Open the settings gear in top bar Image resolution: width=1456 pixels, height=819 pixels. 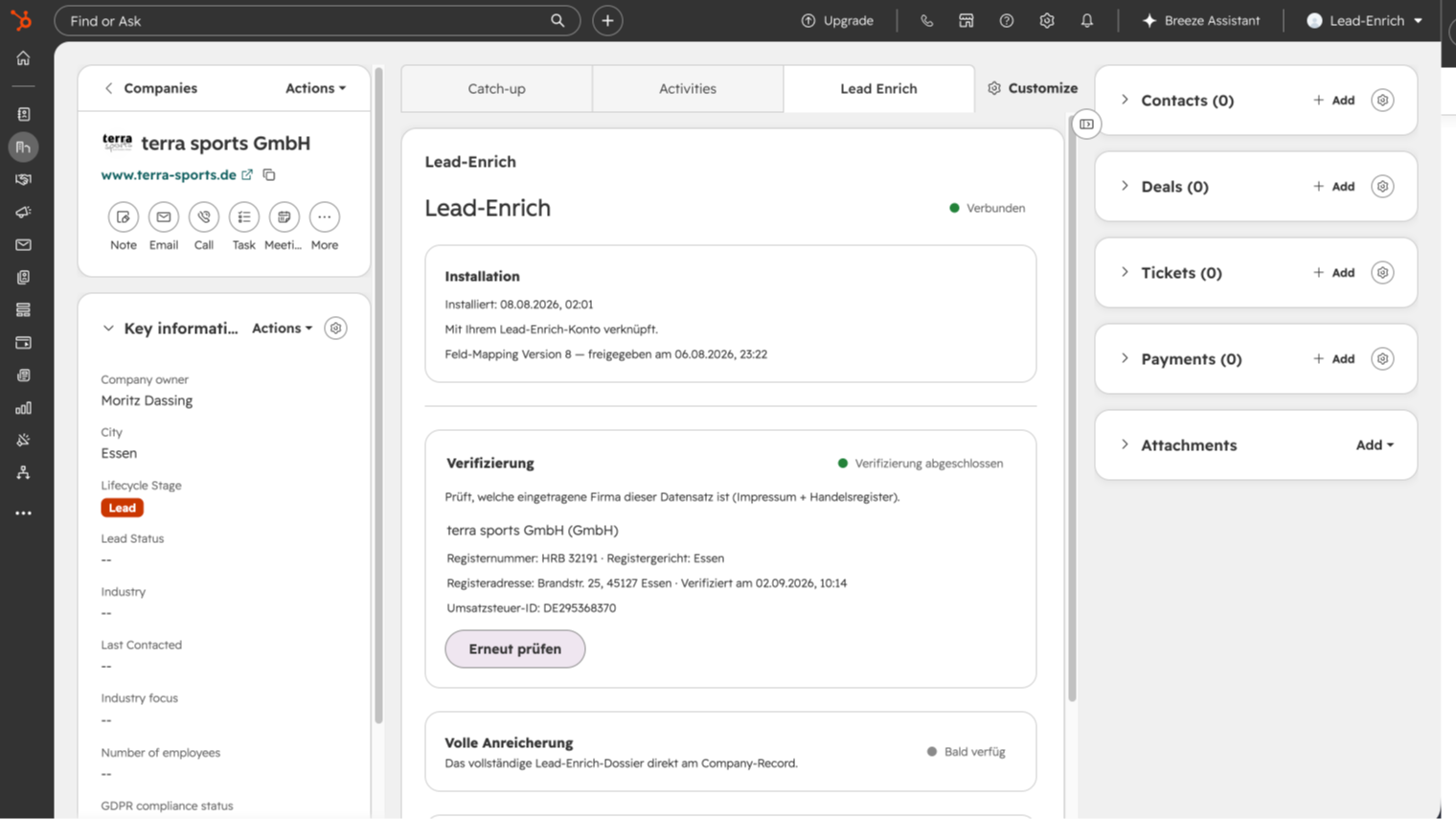[x=1047, y=20]
